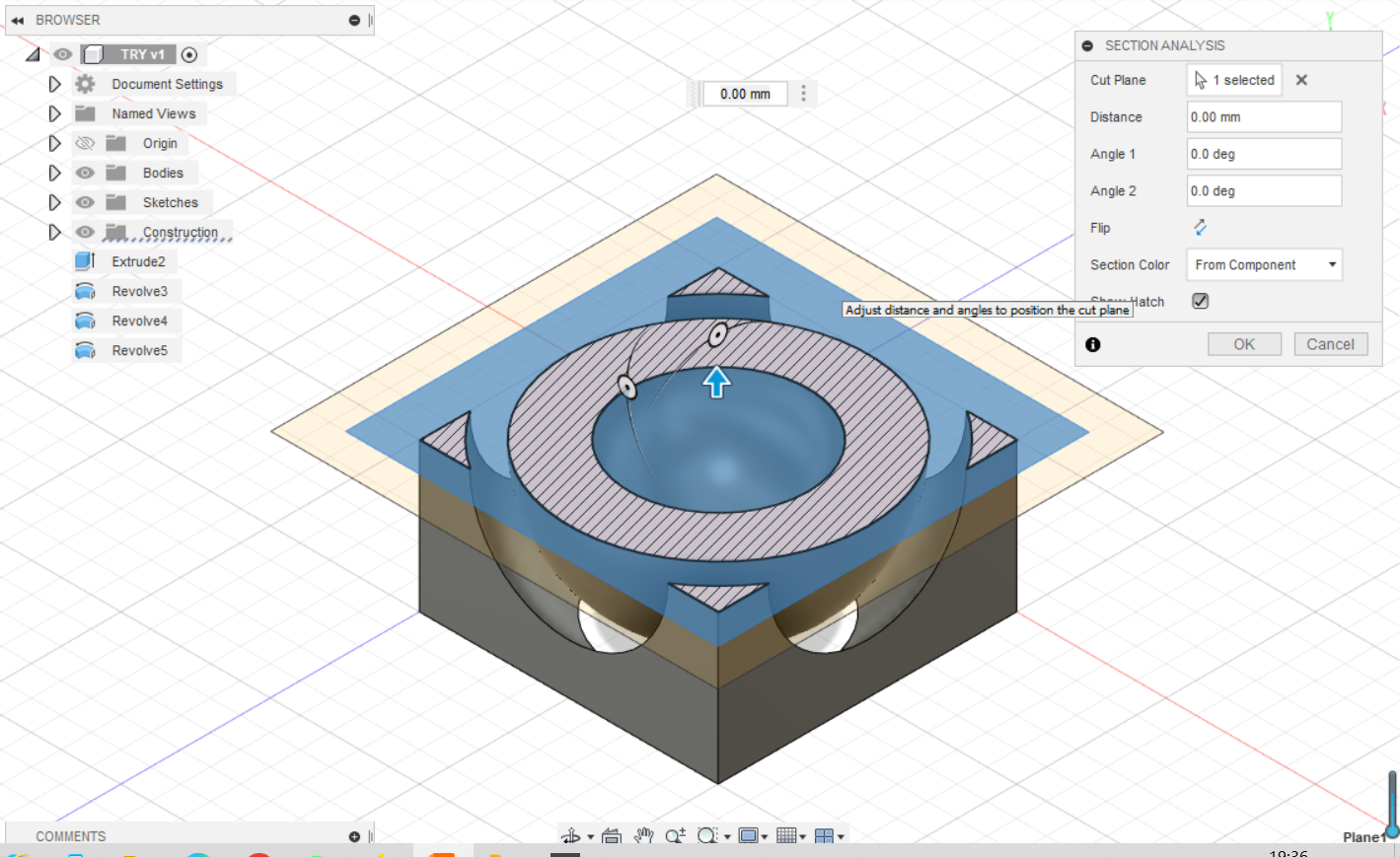This screenshot has height=857, width=1400.
Task: Open options menu beside floating distance box
Action: [803, 94]
